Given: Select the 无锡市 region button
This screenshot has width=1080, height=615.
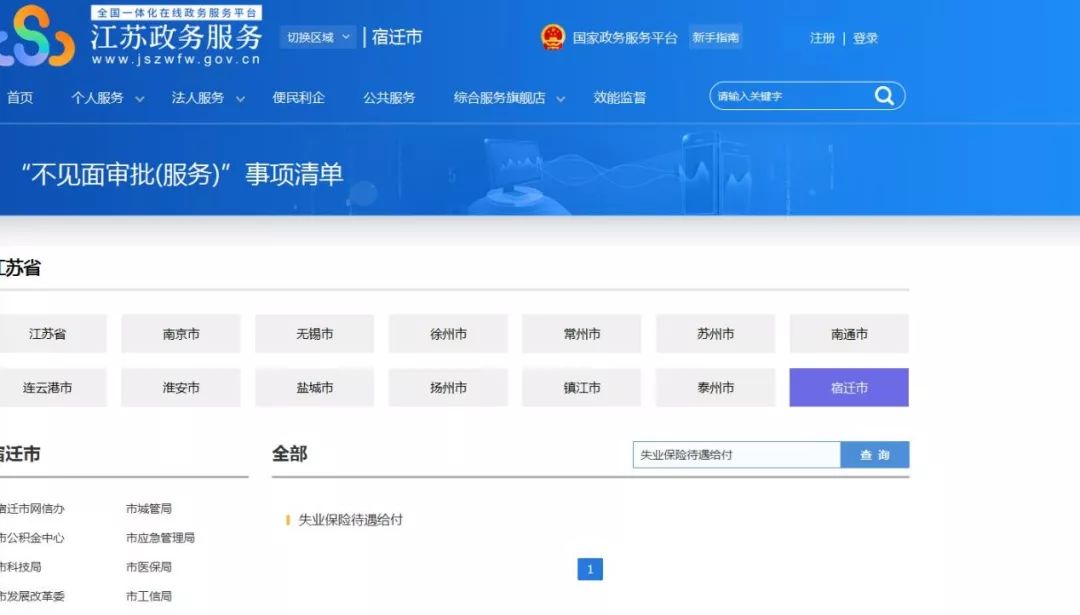Looking at the screenshot, I should tap(315, 333).
